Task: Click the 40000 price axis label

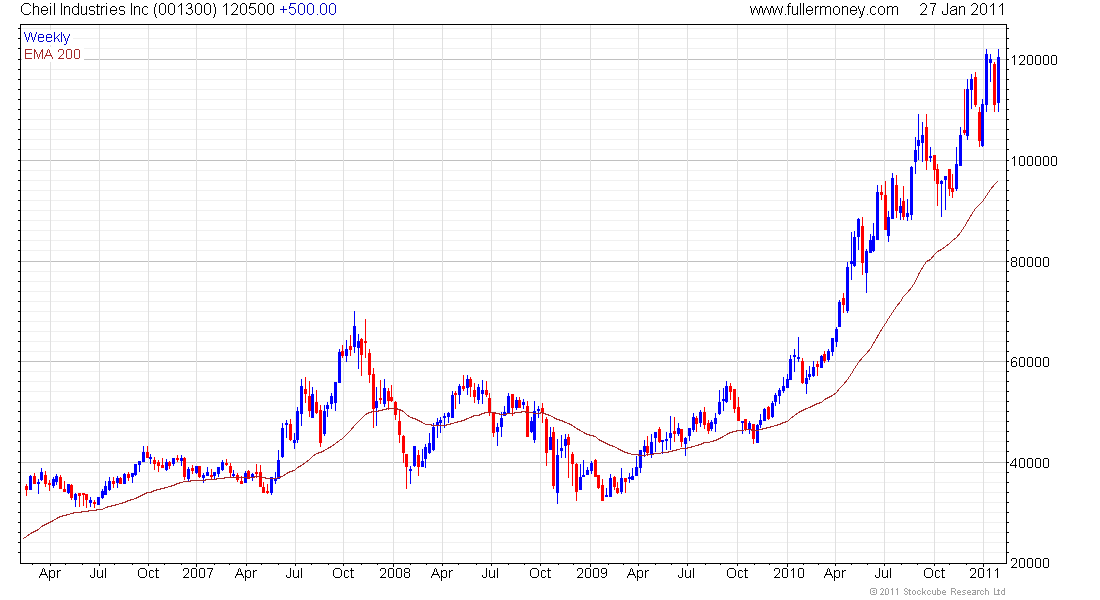Action: pyautogui.click(x=1031, y=463)
